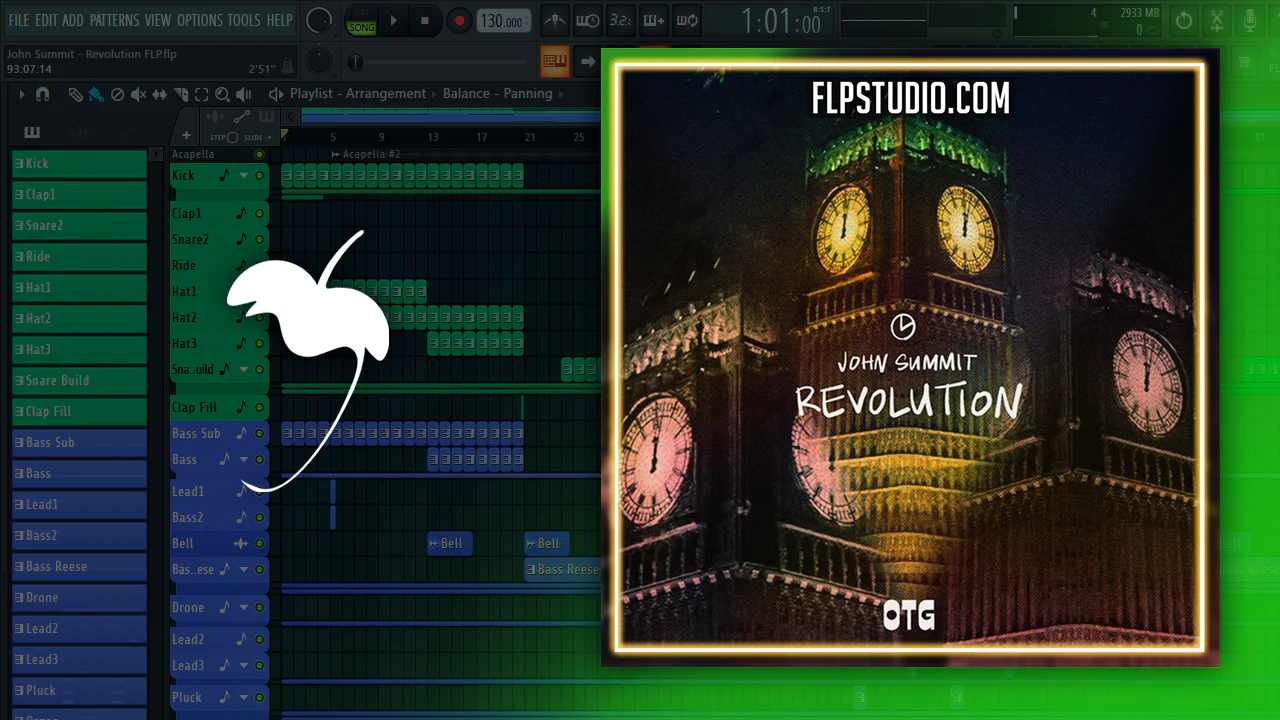Open the playlist options arrow menu

[x=22, y=94]
